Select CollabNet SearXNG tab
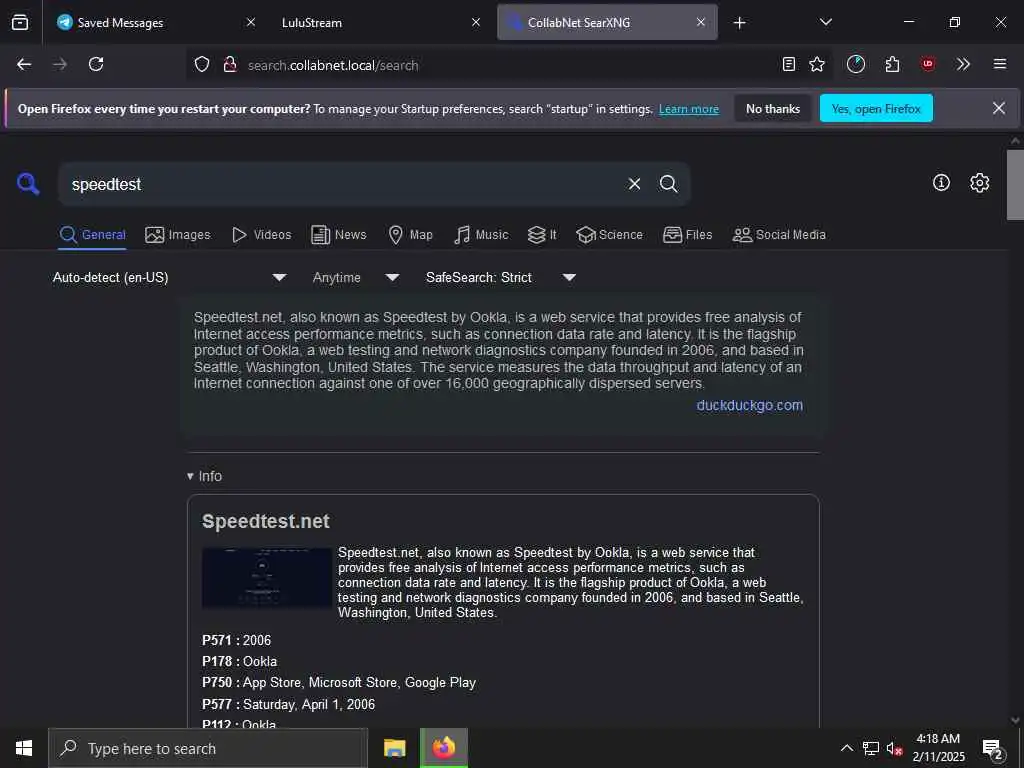Image resolution: width=1024 pixels, height=768 pixels. (x=607, y=22)
